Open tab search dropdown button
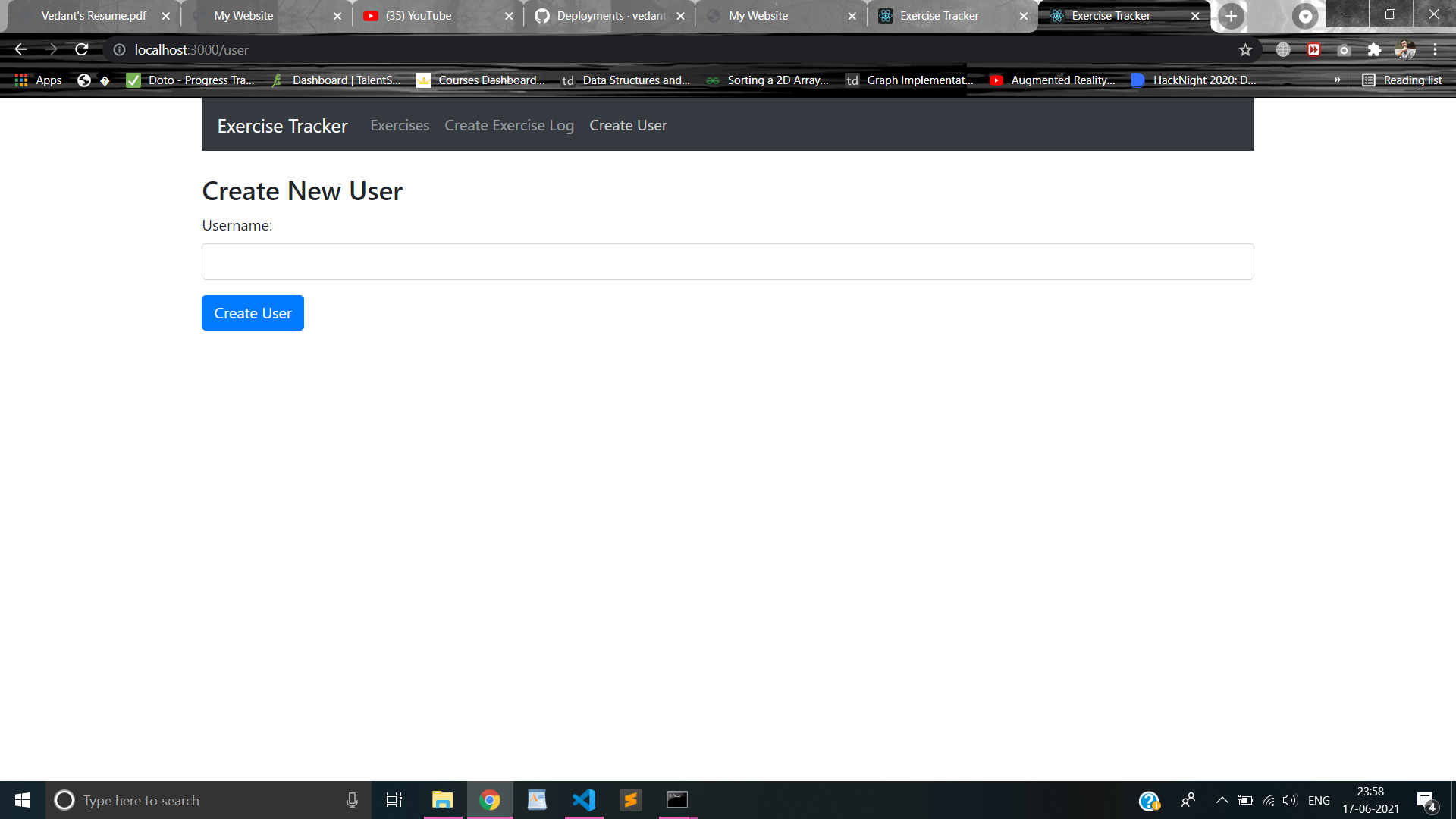Viewport: 1456px width, 819px height. click(x=1305, y=16)
